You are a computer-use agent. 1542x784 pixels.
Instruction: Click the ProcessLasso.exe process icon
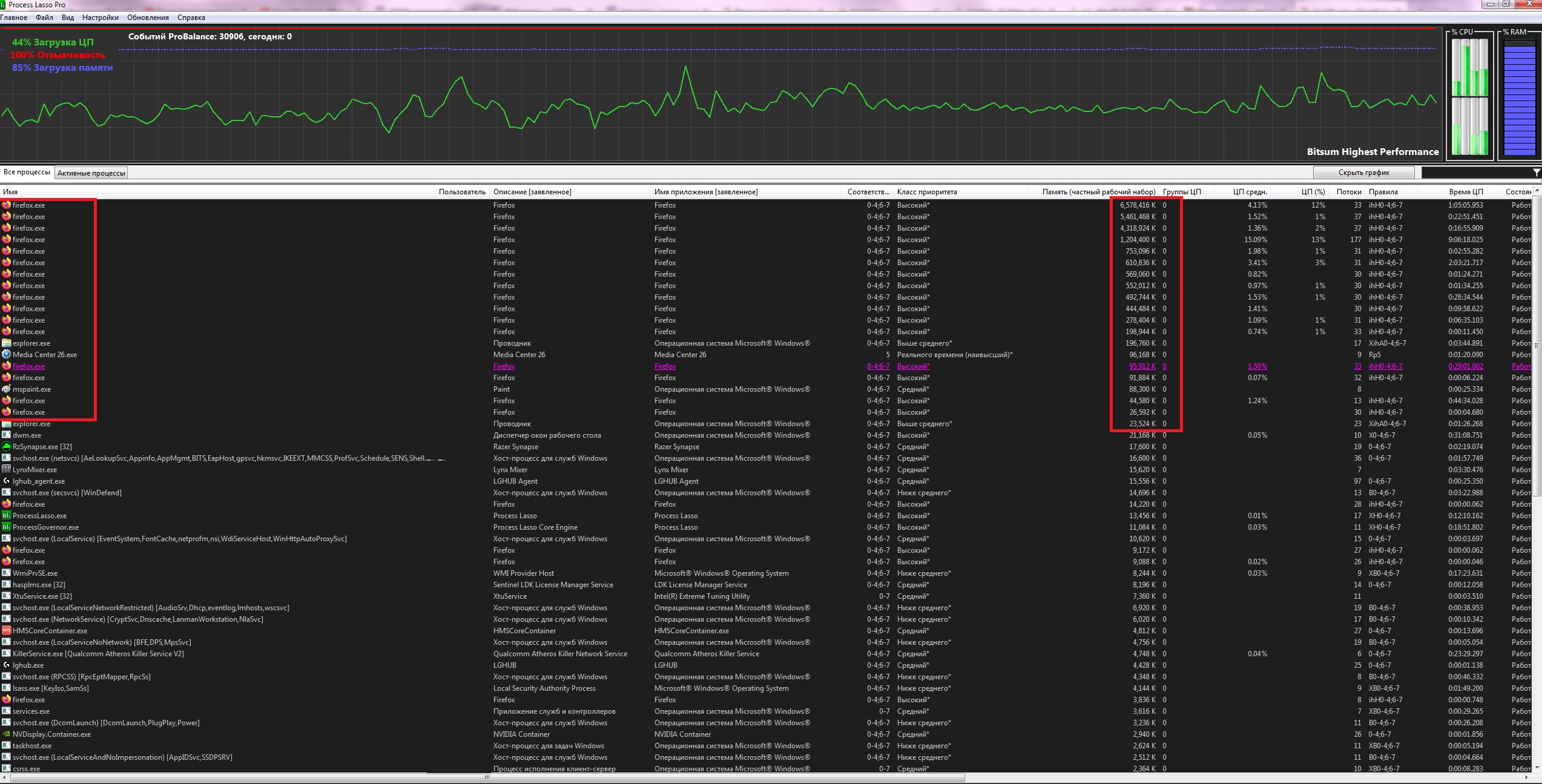click(7, 516)
